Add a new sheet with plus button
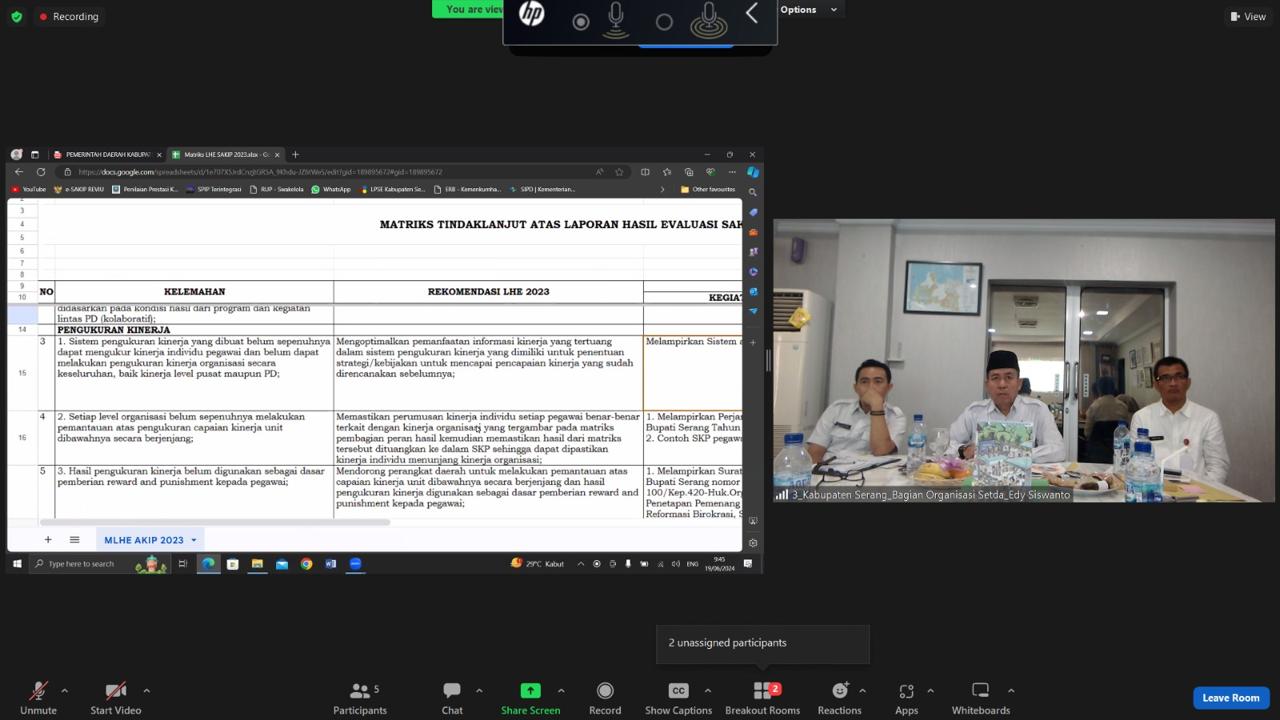The height and width of the screenshot is (720, 1280). click(47, 540)
